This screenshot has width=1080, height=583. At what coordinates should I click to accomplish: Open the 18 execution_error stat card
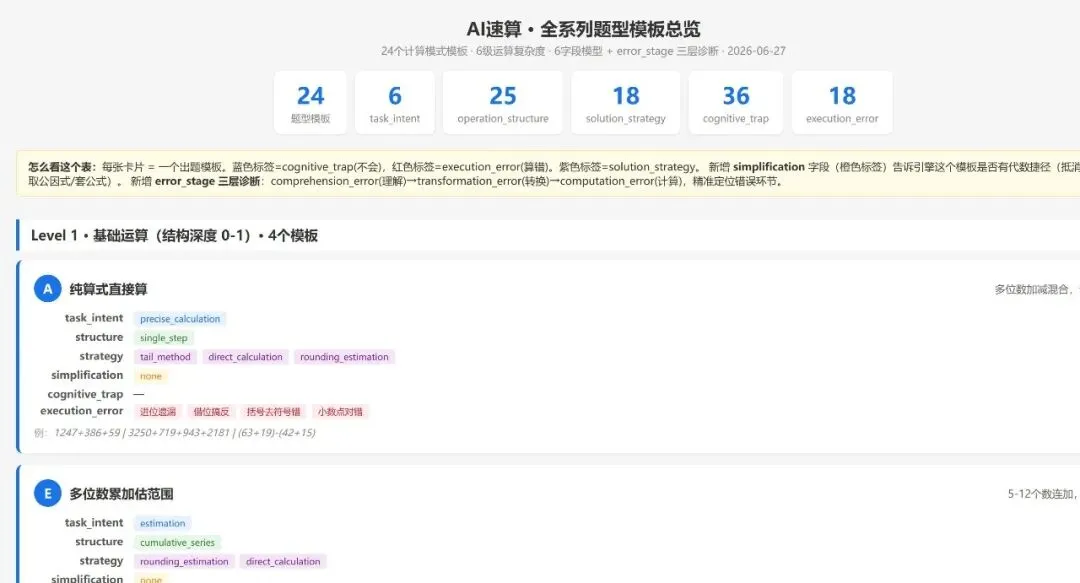tap(842, 103)
